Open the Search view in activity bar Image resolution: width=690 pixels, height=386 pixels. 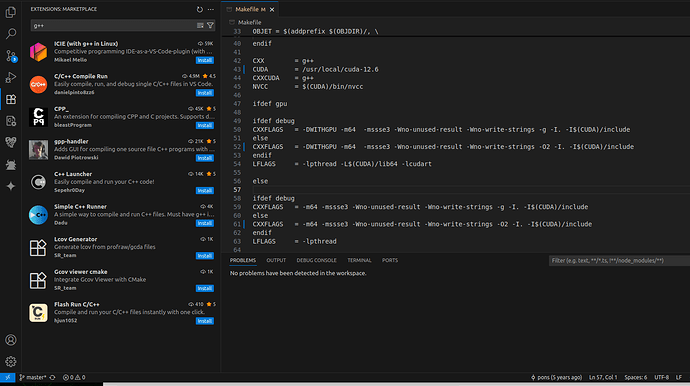[x=11, y=34]
